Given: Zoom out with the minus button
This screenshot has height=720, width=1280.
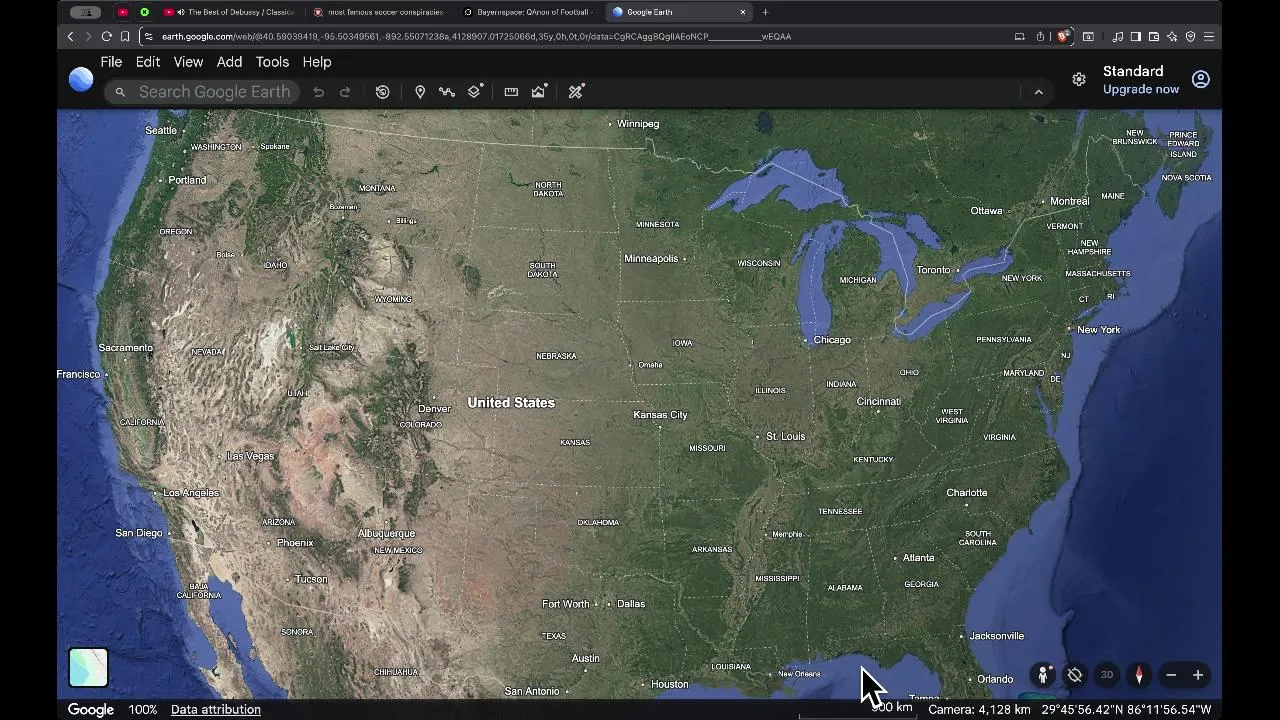Looking at the screenshot, I should (x=1171, y=675).
